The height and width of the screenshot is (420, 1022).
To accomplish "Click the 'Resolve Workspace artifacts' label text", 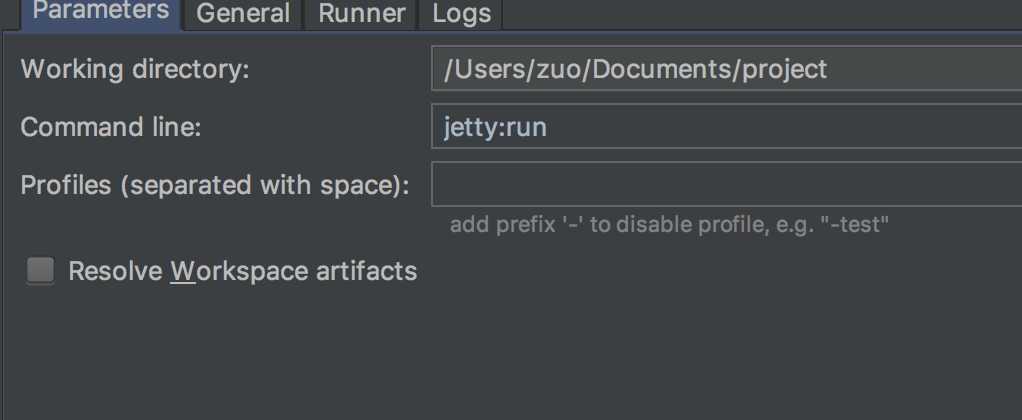I will click(x=242, y=271).
